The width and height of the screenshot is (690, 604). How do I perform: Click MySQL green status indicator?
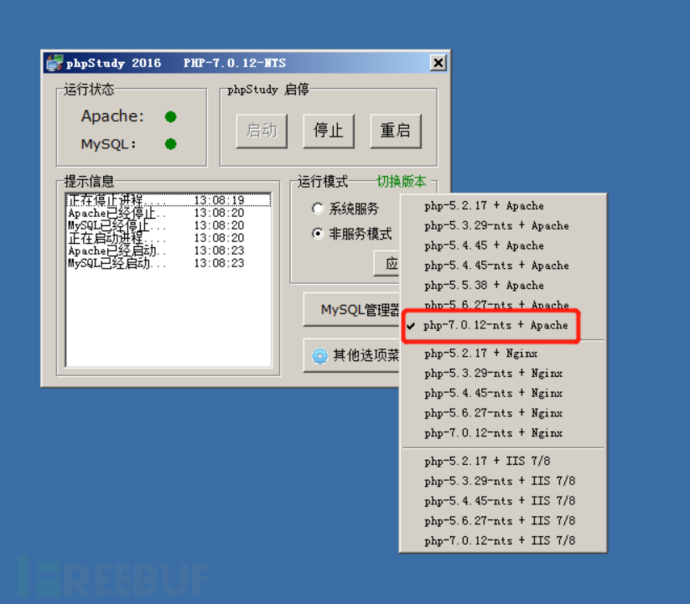171,144
